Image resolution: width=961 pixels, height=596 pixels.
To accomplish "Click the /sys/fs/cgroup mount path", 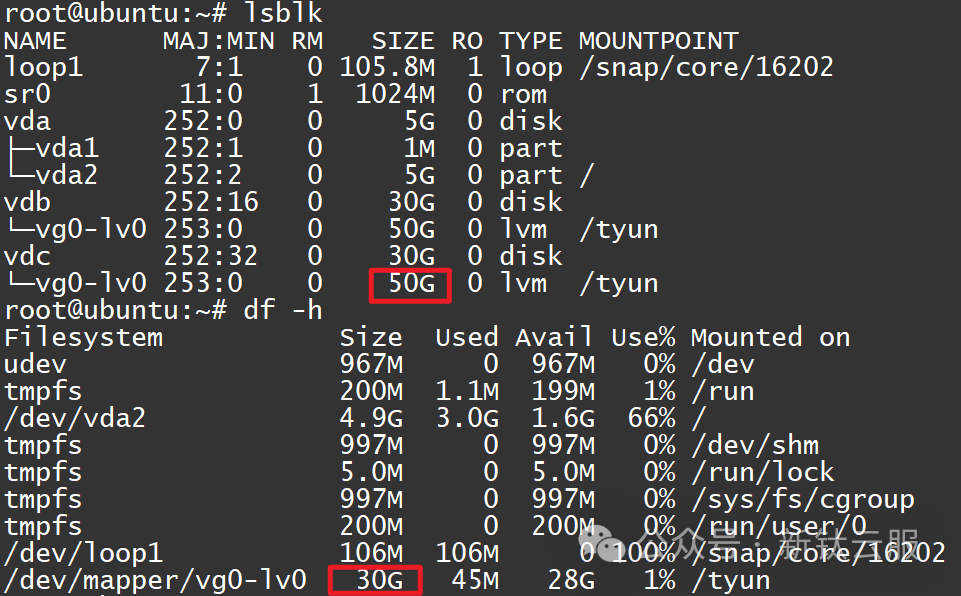I will point(802,500).
